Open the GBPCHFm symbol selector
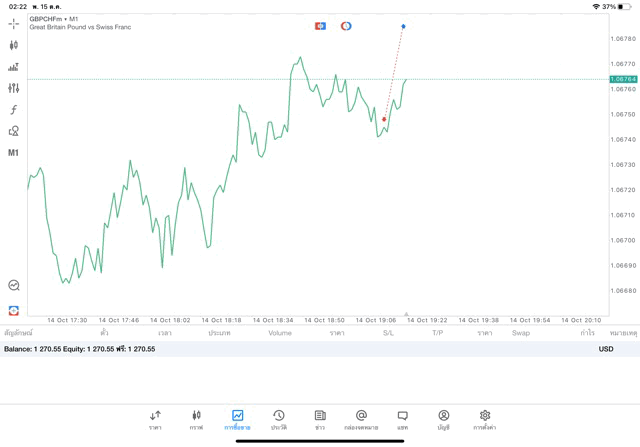Screen dimensions: 640x447 point(46,19)
